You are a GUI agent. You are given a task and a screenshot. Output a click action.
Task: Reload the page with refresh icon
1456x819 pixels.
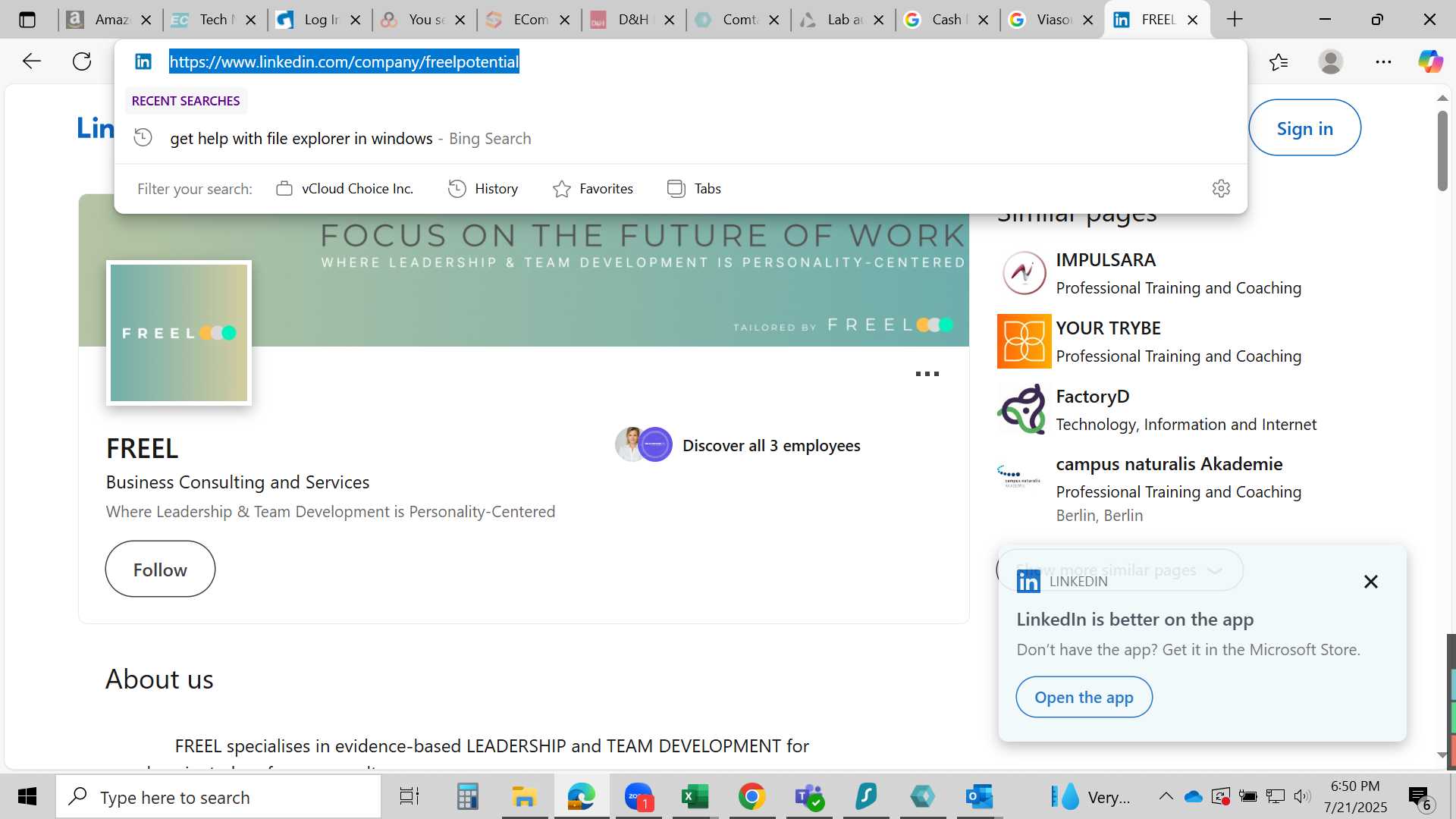click(x=82, y=61)
